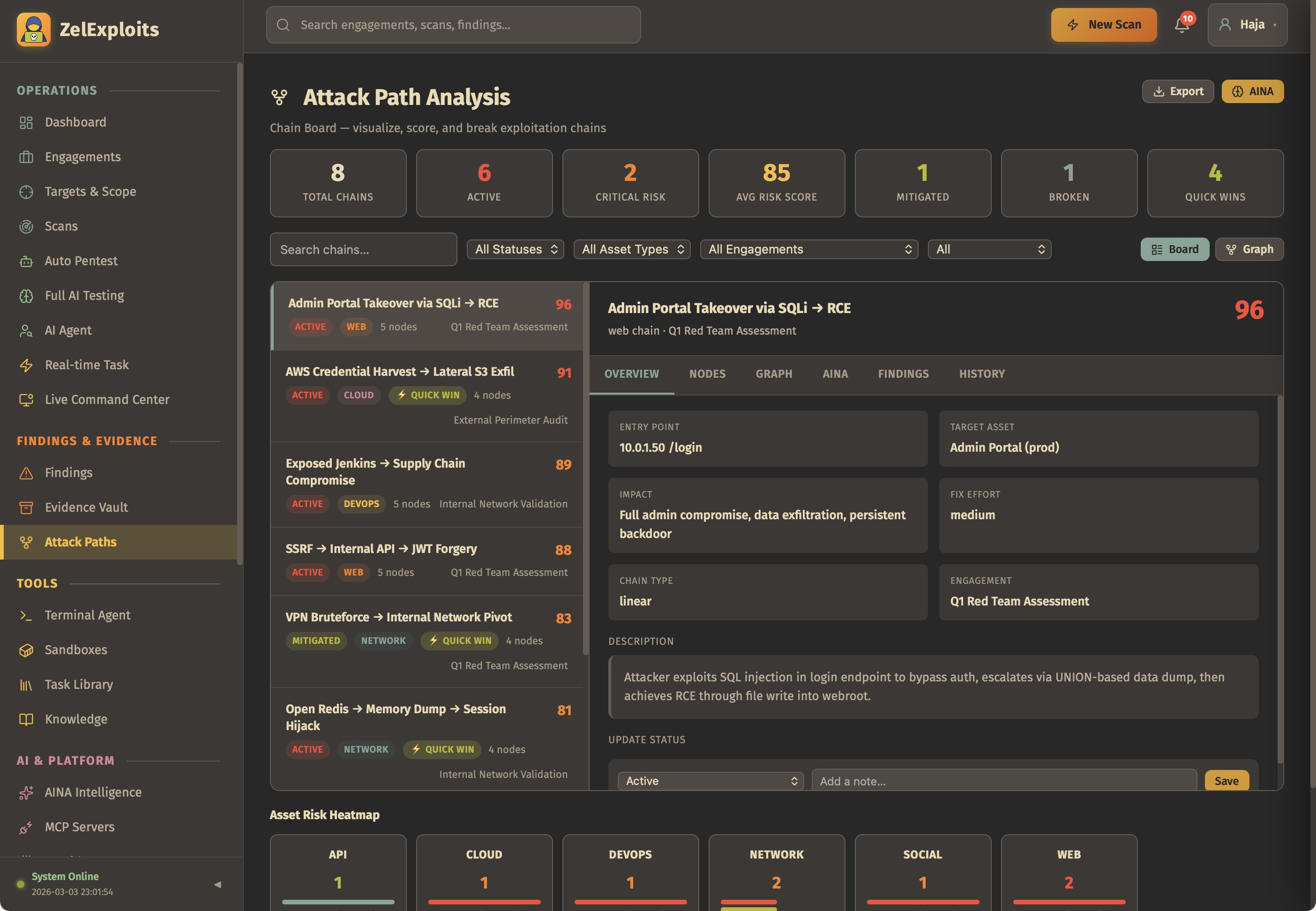Open the Active status selector under Update Status
This screenshot has width=1316, height=911.
pos(710,781)
